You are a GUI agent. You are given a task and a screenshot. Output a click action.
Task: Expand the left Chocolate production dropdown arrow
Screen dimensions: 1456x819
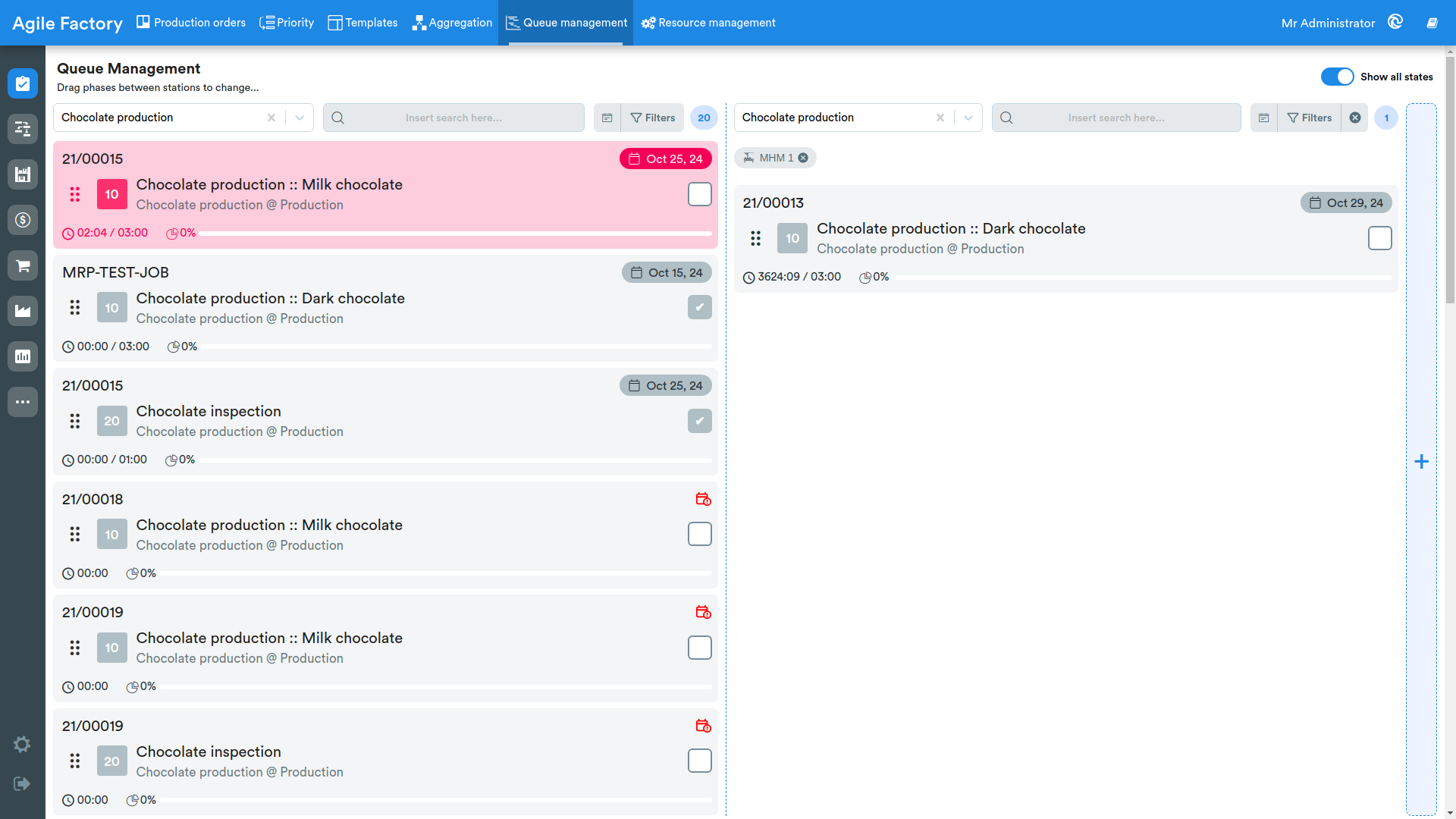pos(300,118)
